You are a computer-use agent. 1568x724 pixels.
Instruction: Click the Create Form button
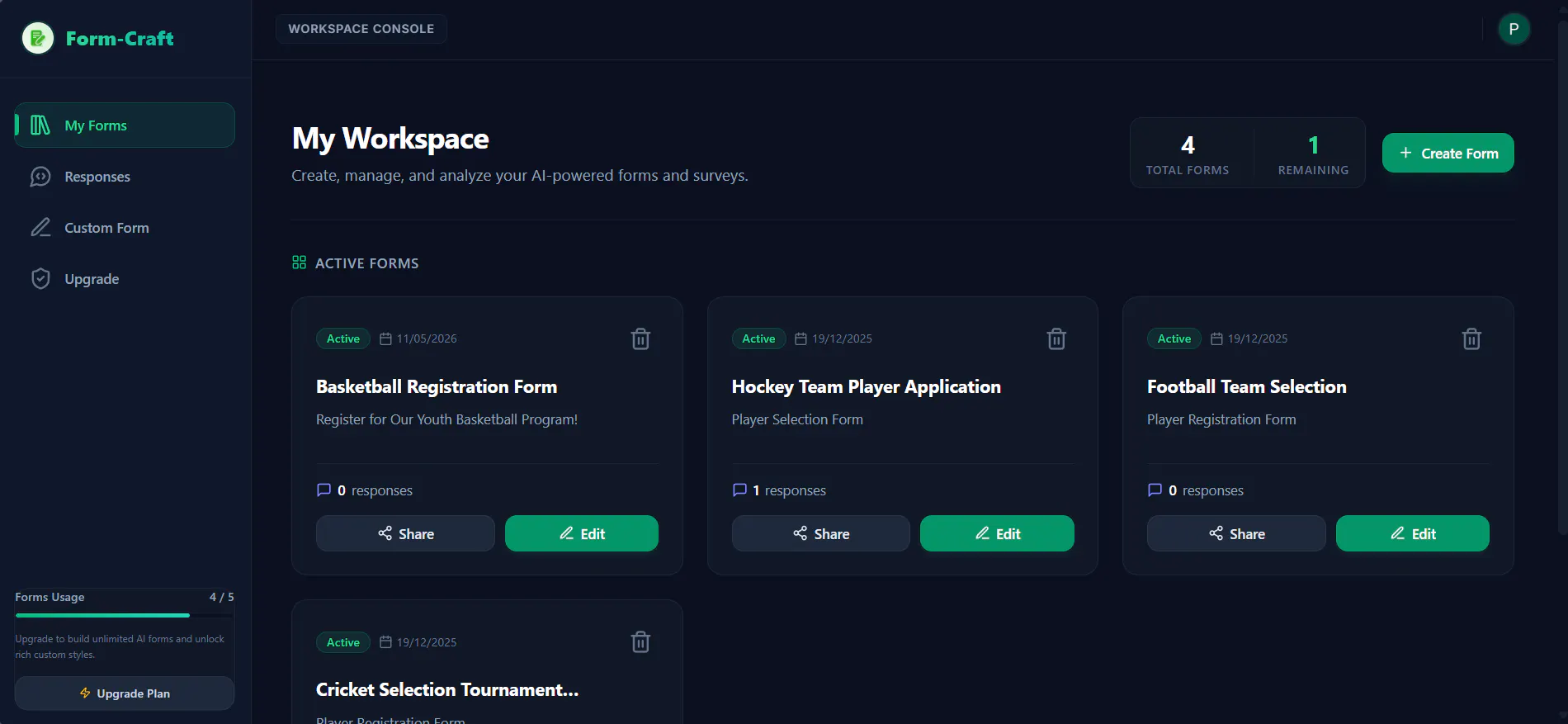click(x=1448, y=153)
